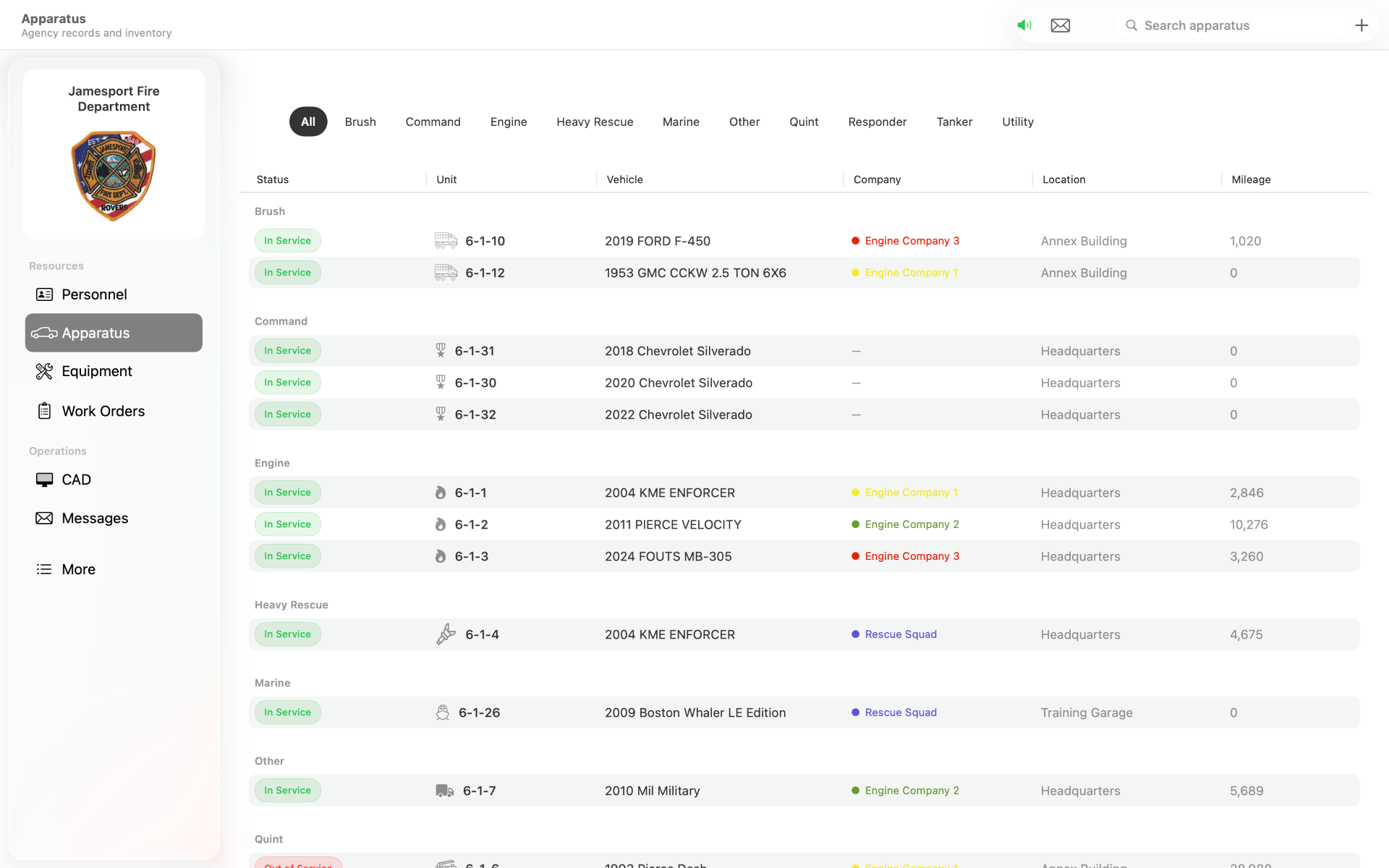Click the Personnel ID card icon

click(44, 294)
